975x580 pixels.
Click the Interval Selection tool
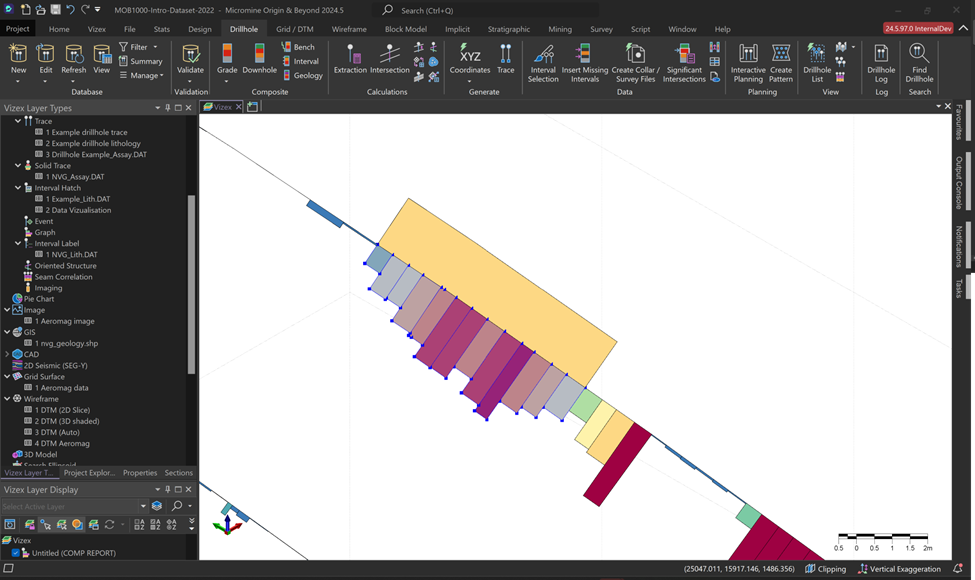coord(543,62)
